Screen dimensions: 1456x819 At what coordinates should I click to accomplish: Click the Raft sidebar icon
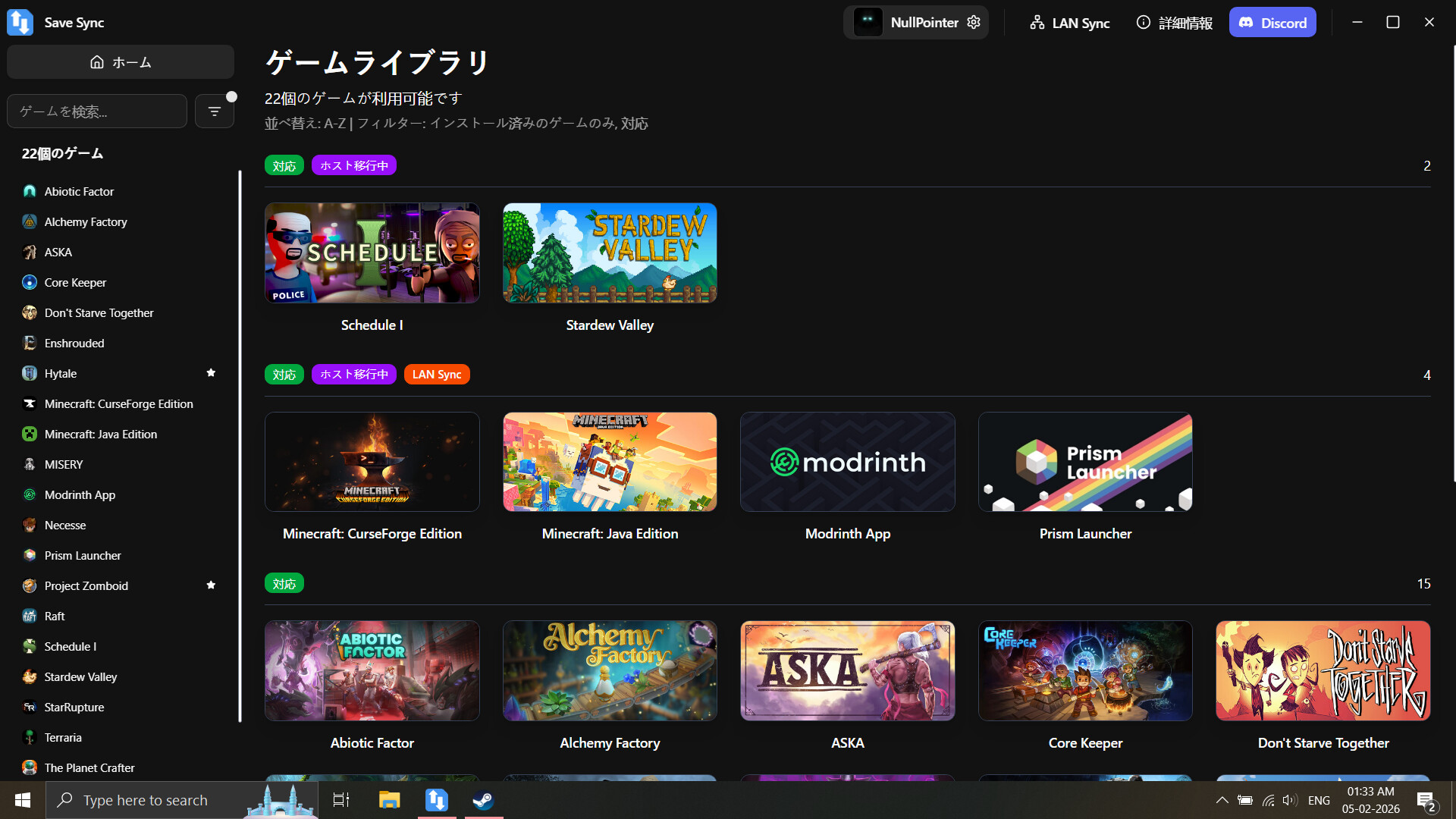[30, 616]
